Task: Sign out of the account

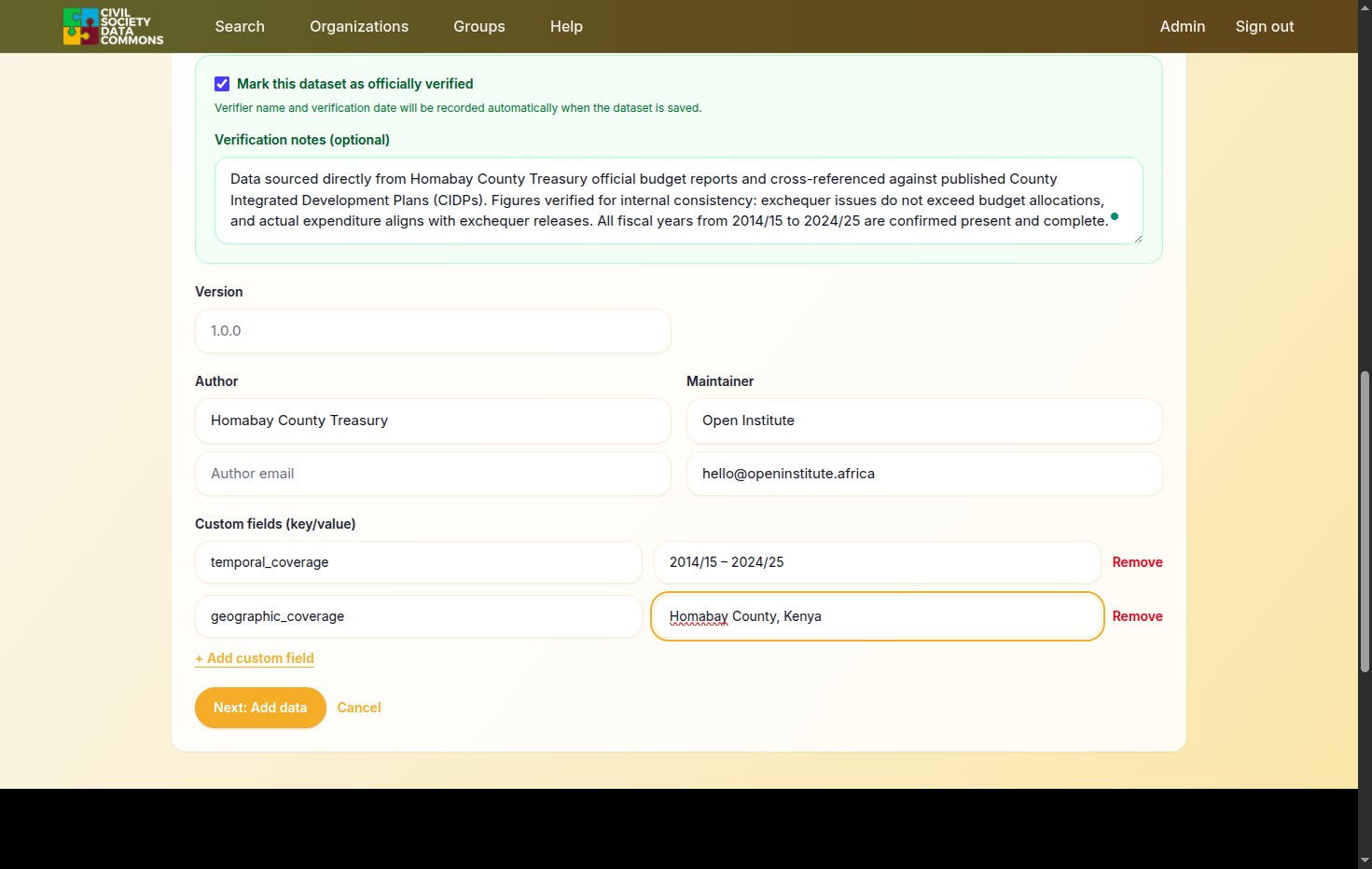Action: (x=1265, y=26)
